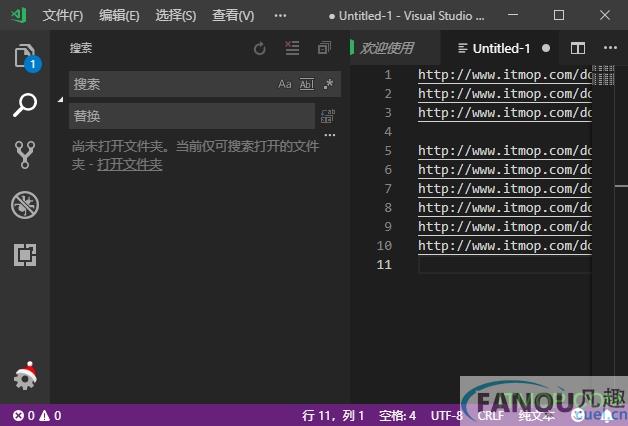This screenshot has width=628, height=426.
Task: Split the editor to the right
Action: (x=578, y=48)
